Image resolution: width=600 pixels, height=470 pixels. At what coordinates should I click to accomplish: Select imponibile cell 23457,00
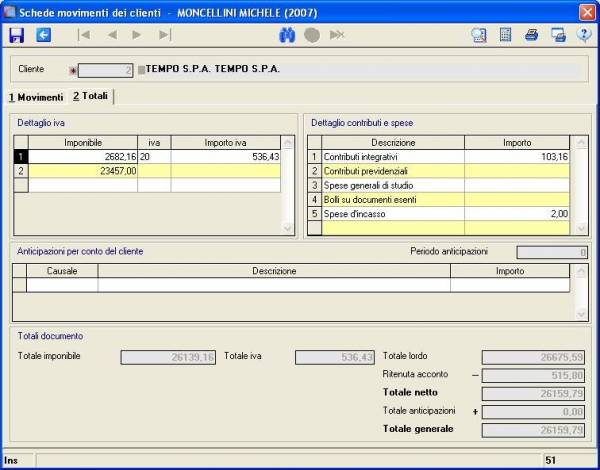tap(83, 171)
